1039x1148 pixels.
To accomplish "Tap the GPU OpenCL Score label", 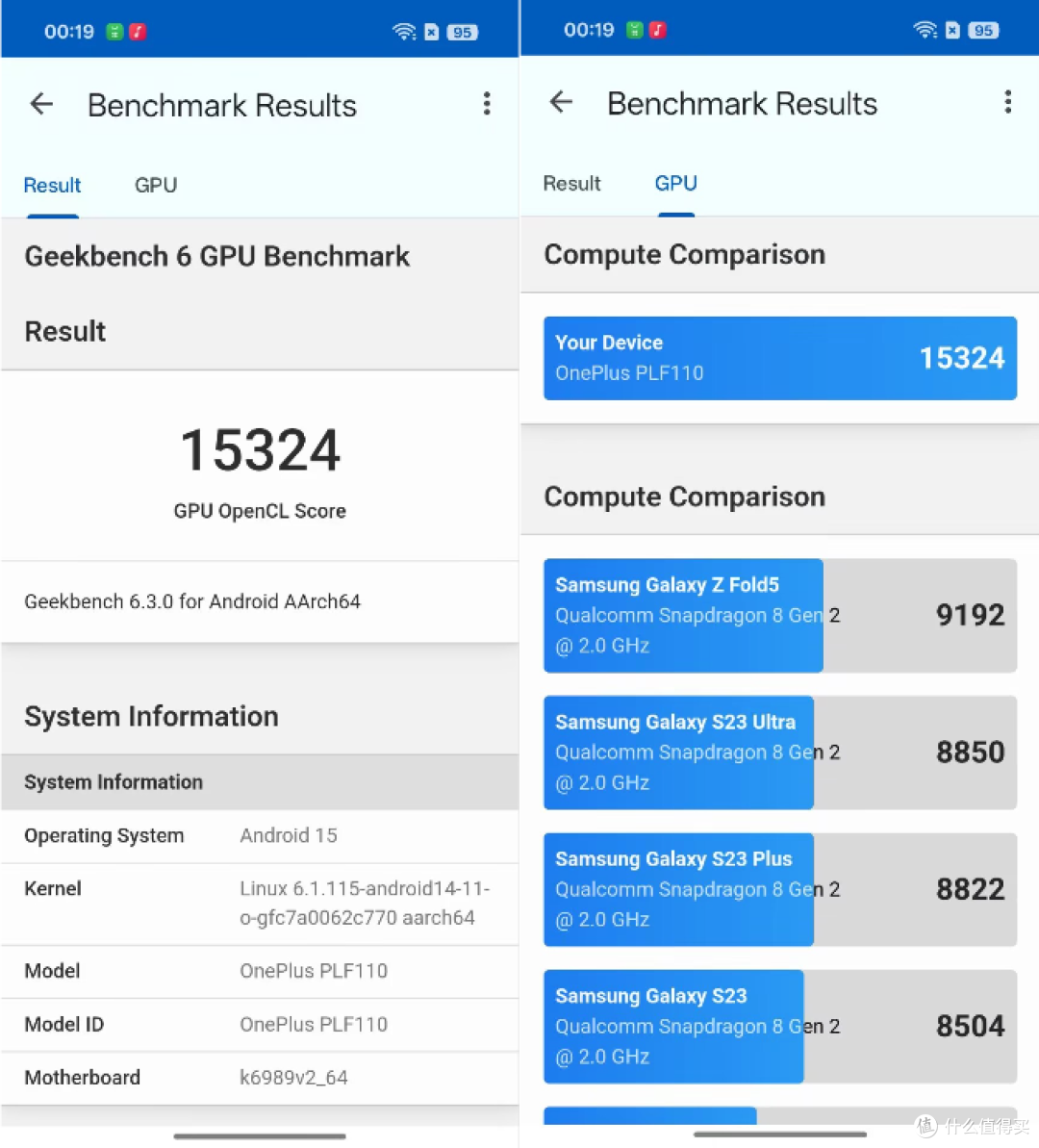I will pos(260,511).
